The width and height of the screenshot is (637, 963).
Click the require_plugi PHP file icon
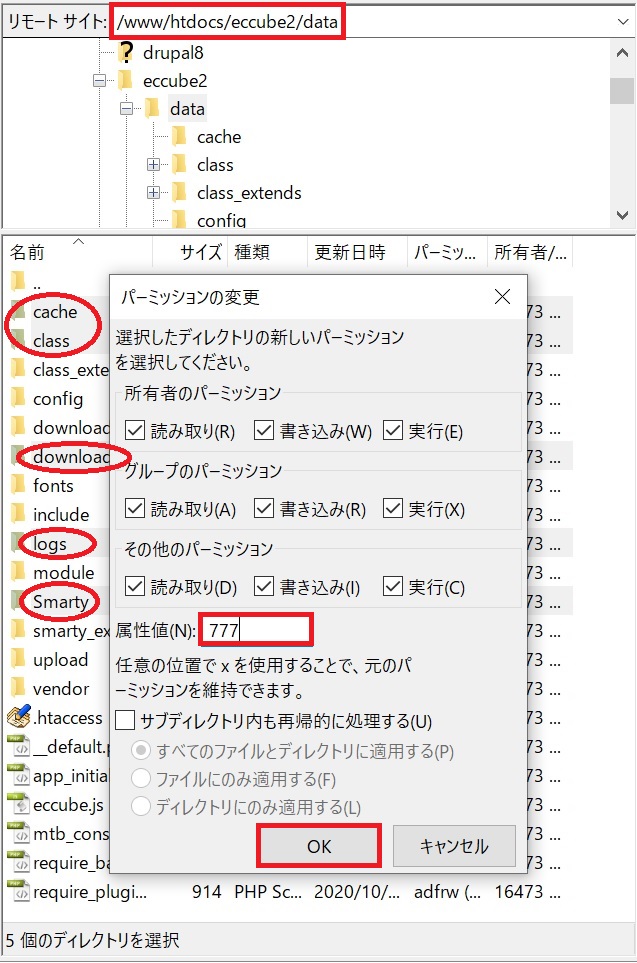(18, 892)
